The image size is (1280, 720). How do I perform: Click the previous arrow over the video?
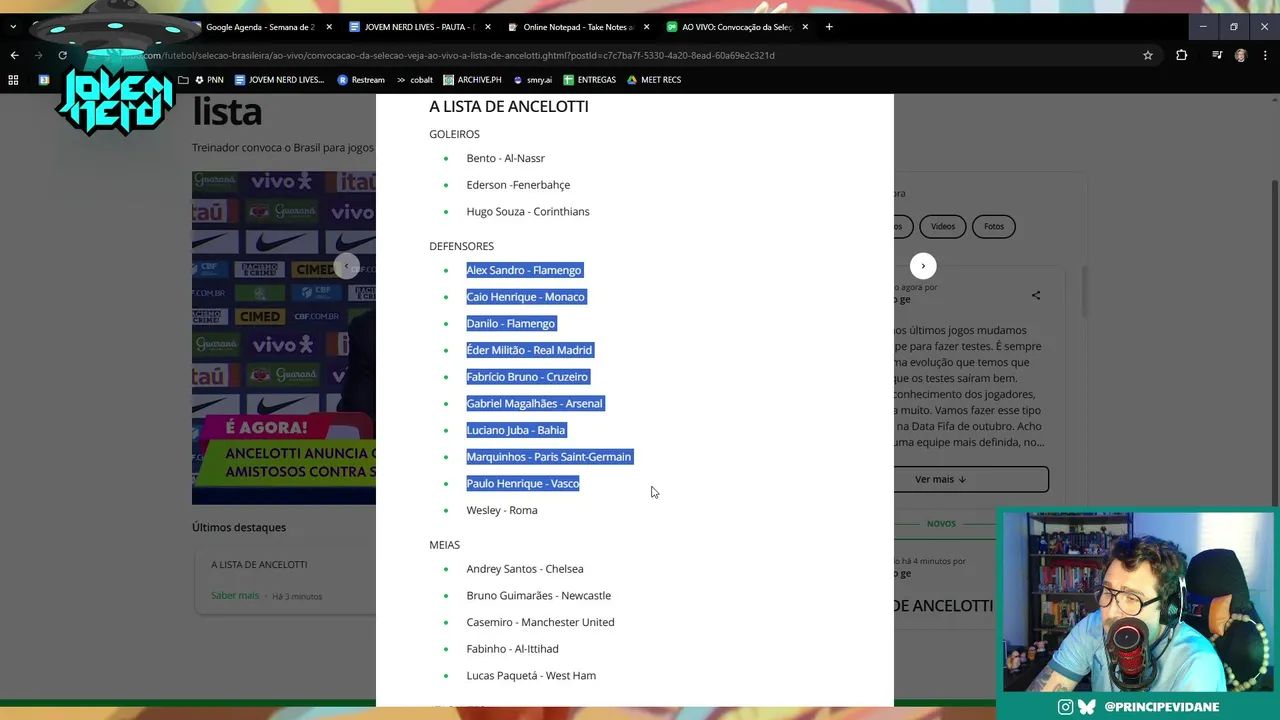tap(346, 266)
